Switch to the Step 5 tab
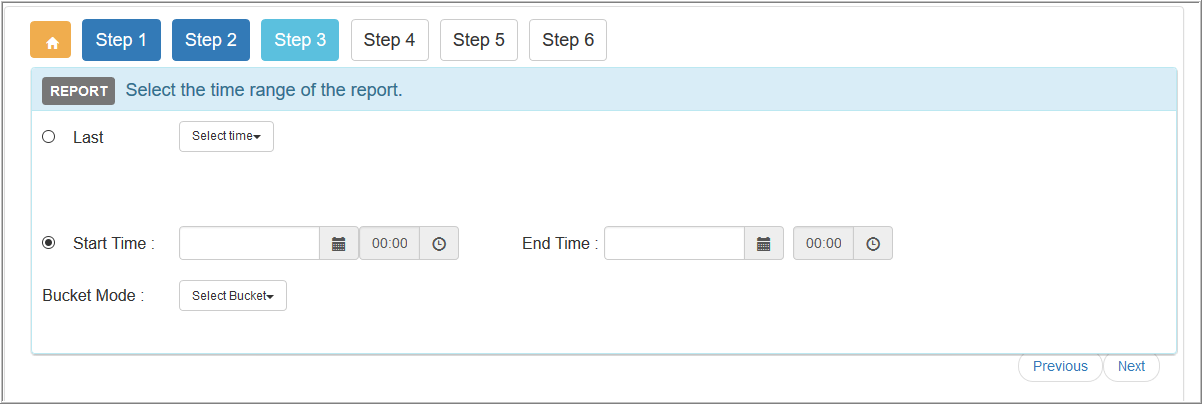The height and width of the screenshot is (404, 1202). [x=479, y=40]
